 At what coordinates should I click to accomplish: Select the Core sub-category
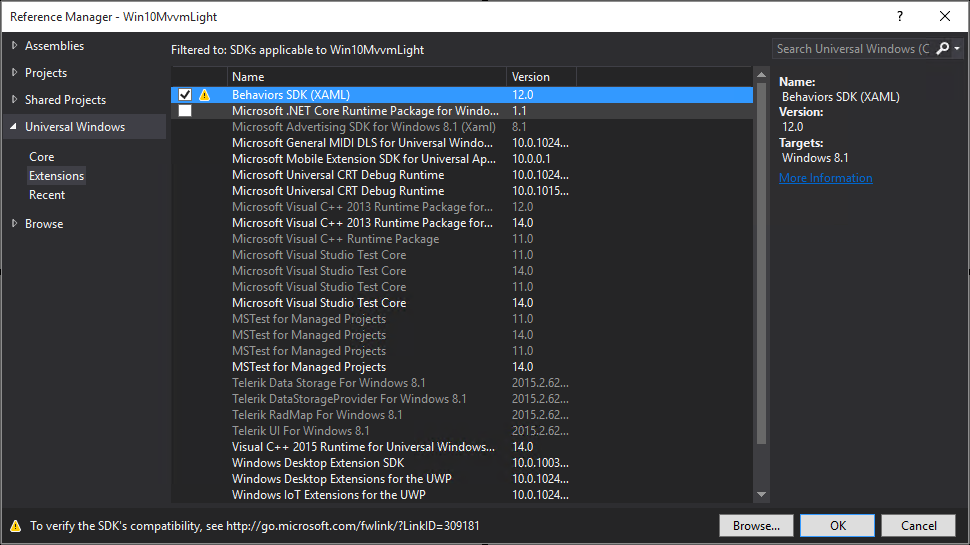(x=41, y=157)
